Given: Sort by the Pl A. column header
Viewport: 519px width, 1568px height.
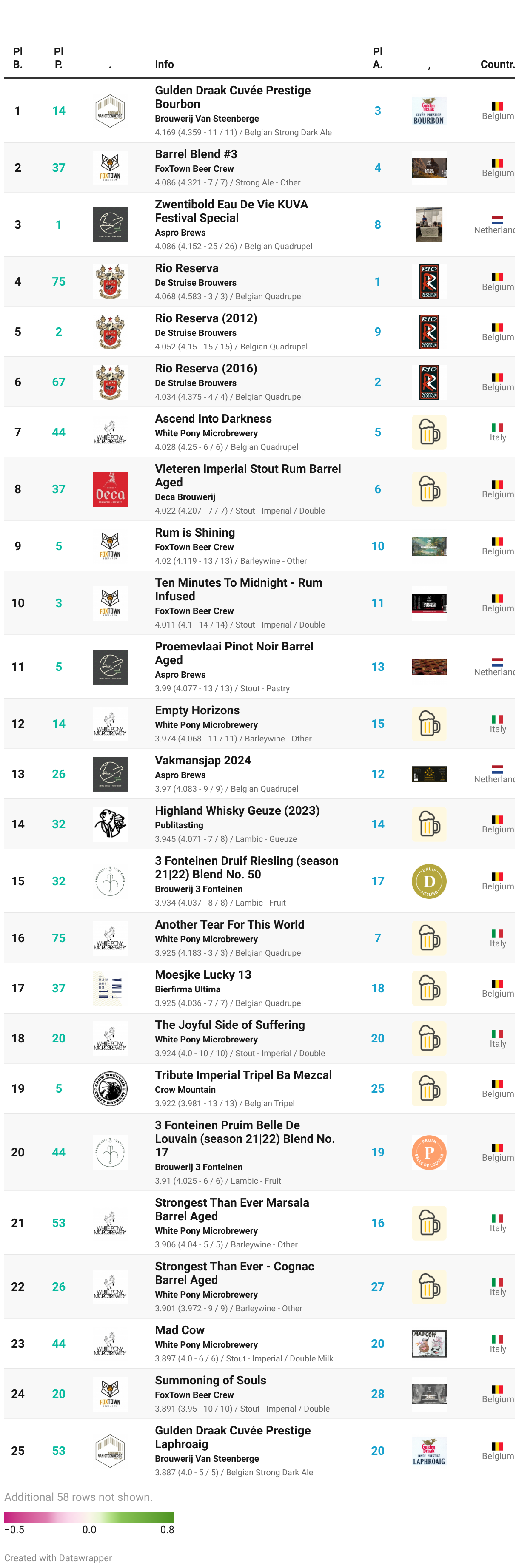Looking at the screenshot, I should tap(378, 58).
